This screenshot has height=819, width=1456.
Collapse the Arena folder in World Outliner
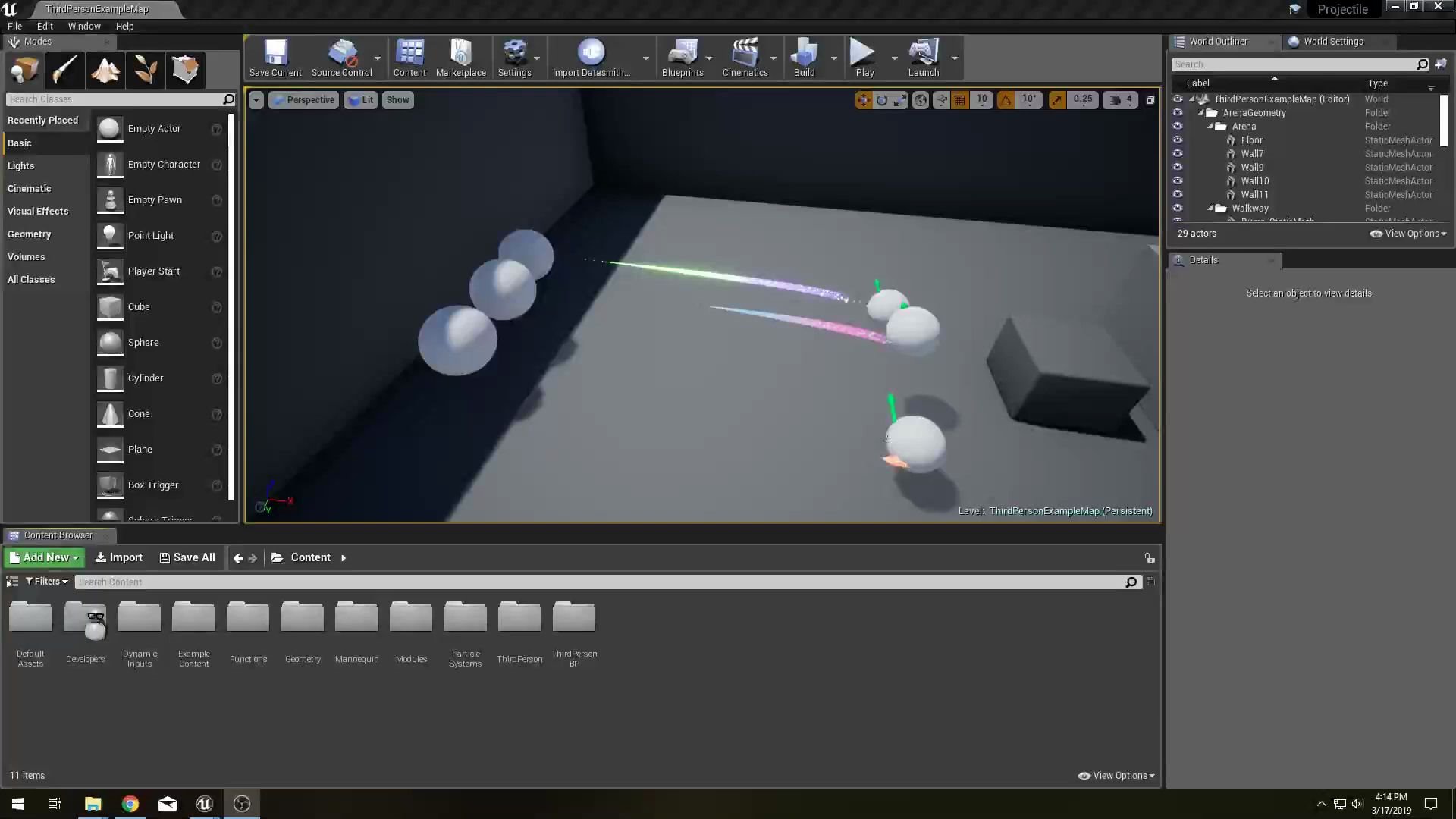pos(1211,126)
